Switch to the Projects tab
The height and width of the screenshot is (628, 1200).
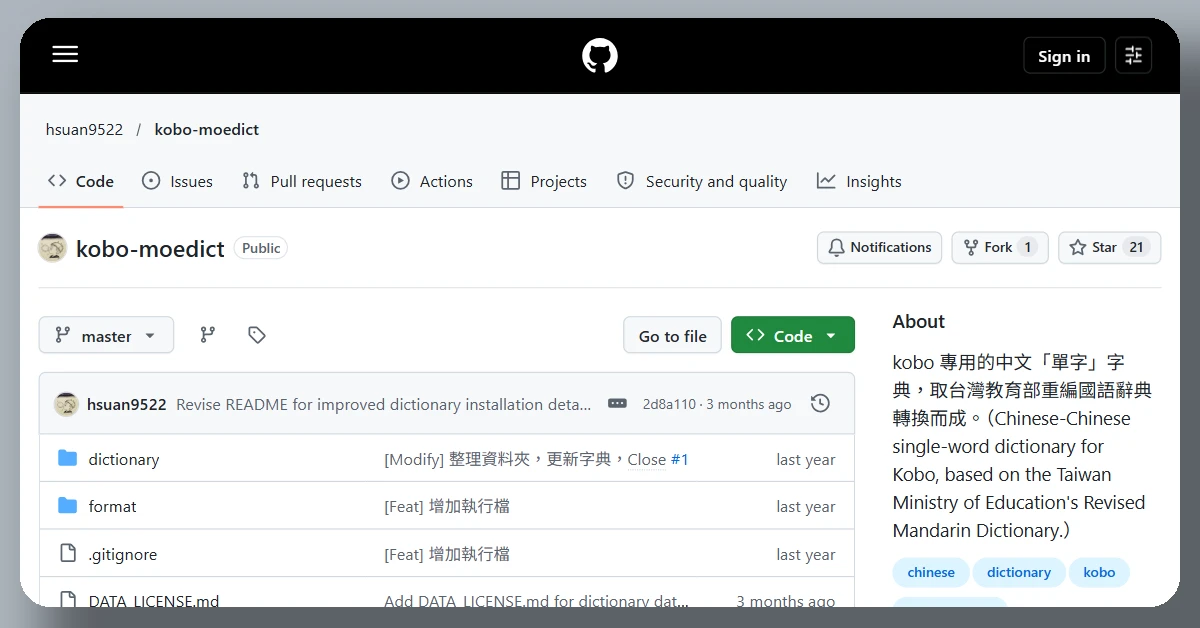(x=544, y=181)
